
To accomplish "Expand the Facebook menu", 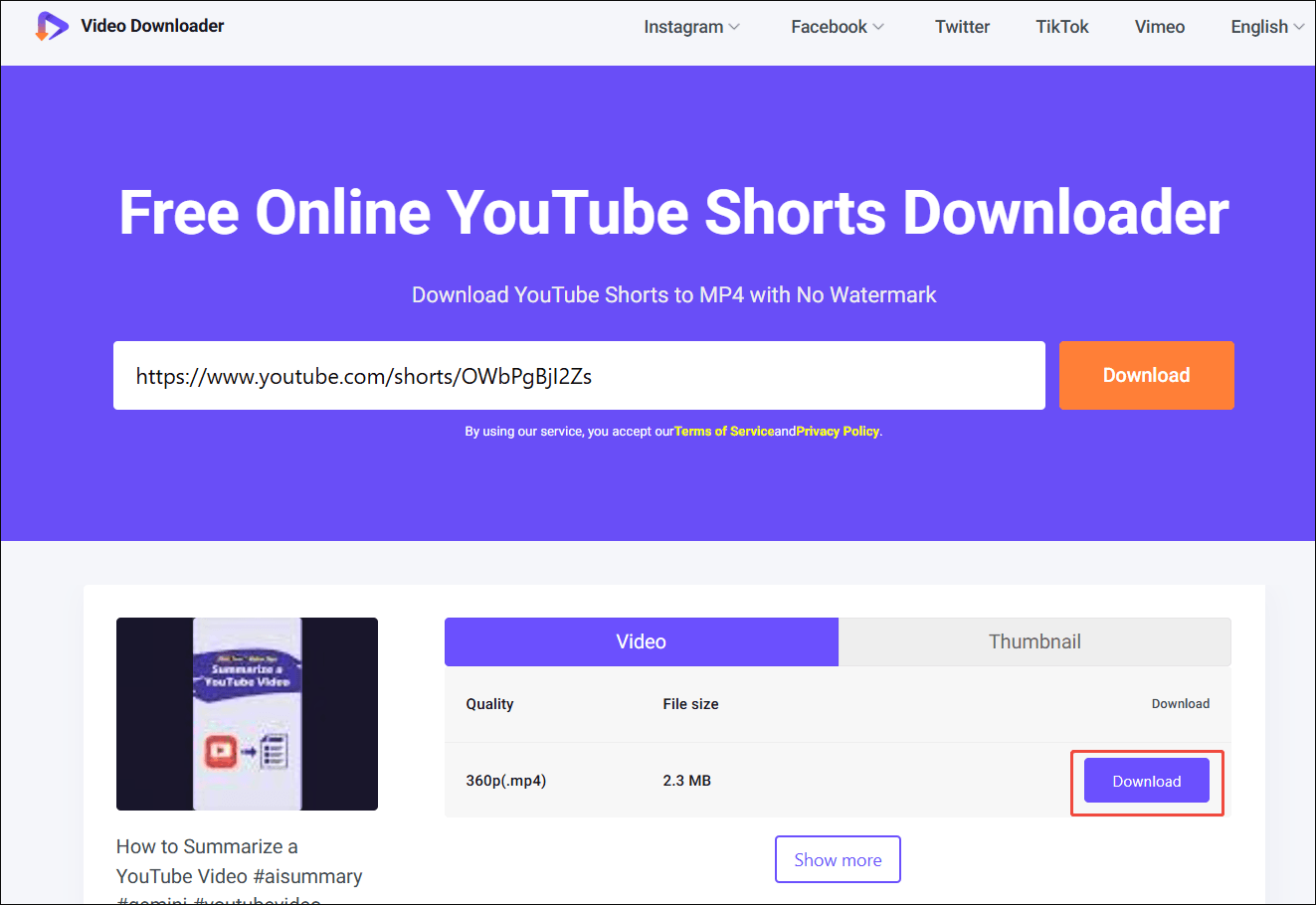I will tap(837, 27).
